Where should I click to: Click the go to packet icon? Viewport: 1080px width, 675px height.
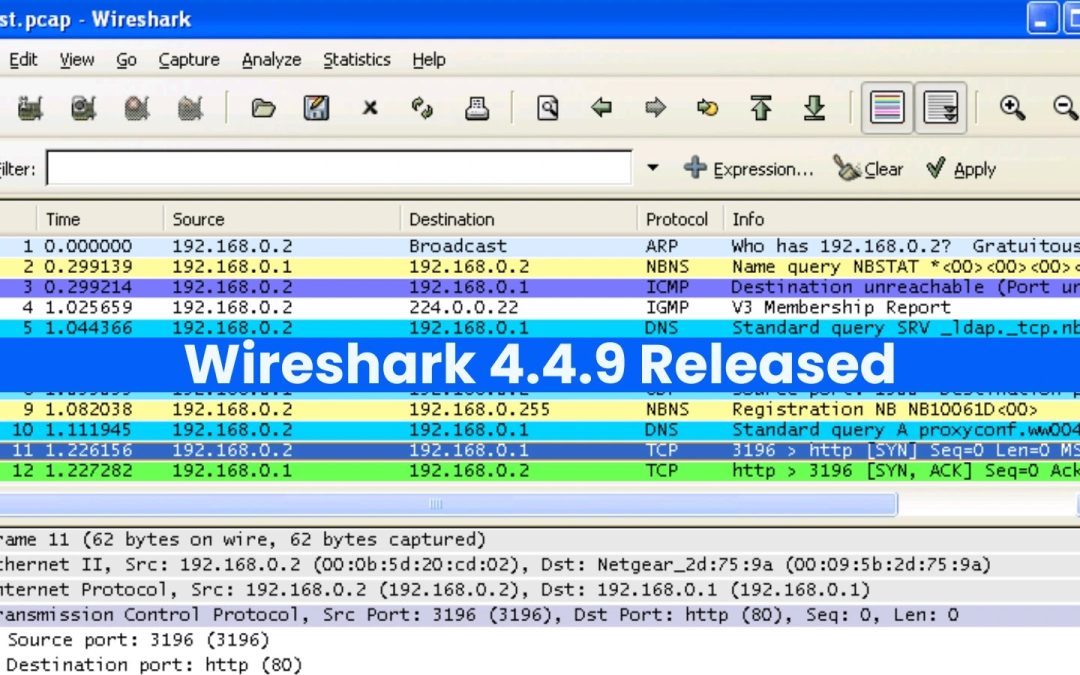tap(707, 107)
